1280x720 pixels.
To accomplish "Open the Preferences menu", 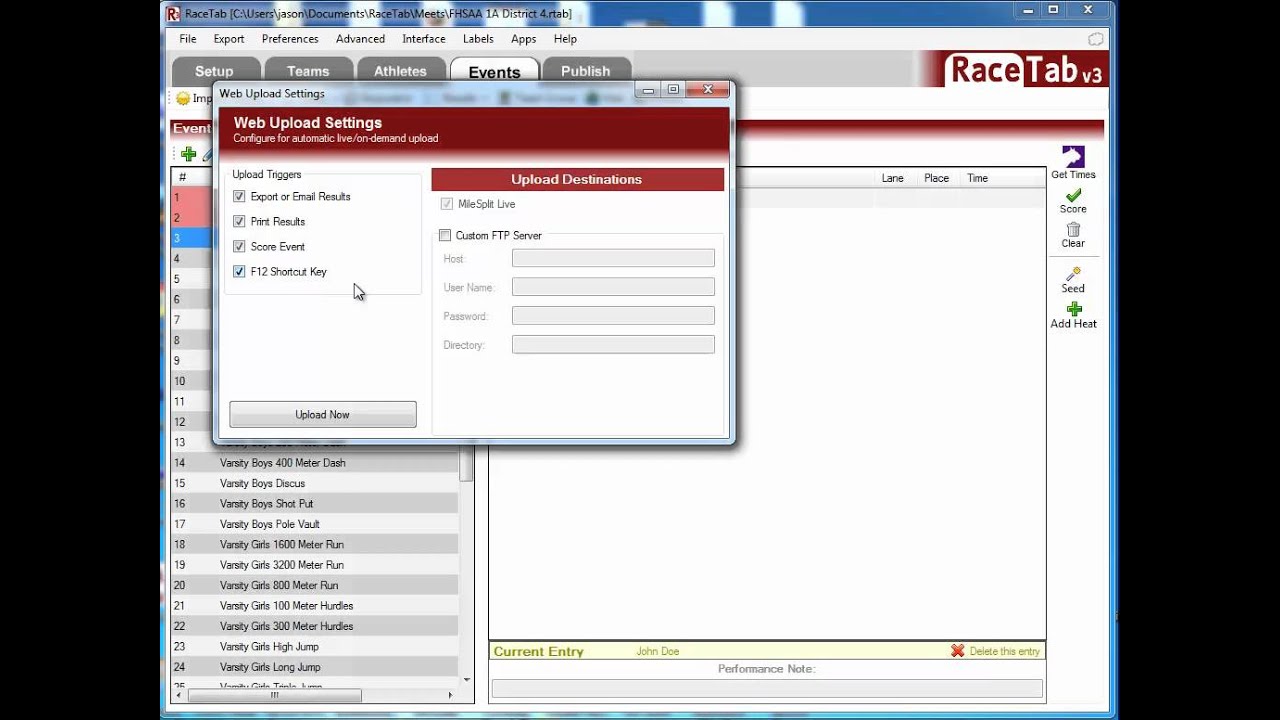I will point(290,39).
